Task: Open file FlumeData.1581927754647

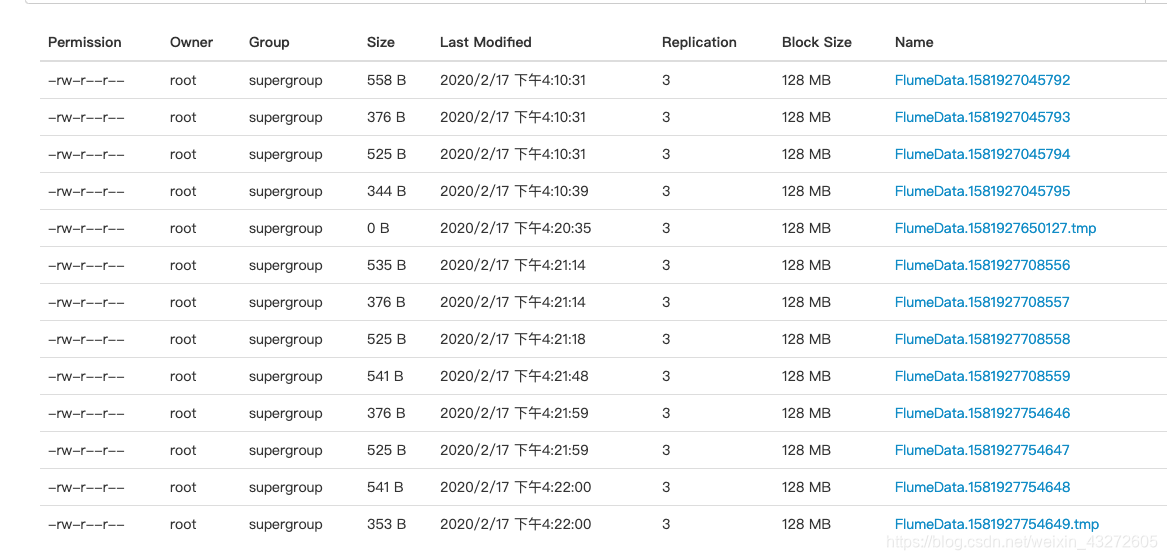Action: (982, 451)
